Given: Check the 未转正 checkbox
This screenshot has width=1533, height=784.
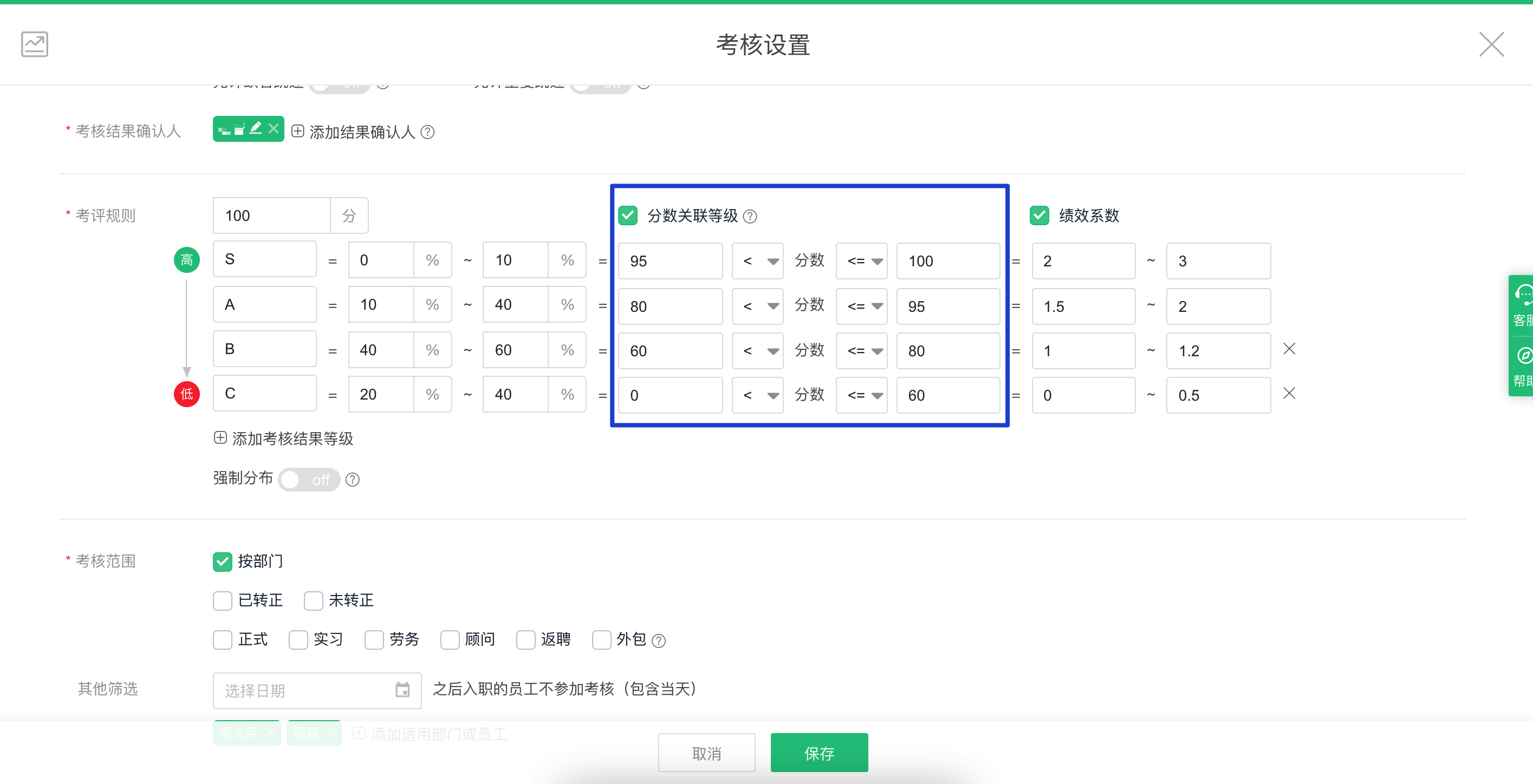Looking at the screenshot, I should click(x=313, y=601).
